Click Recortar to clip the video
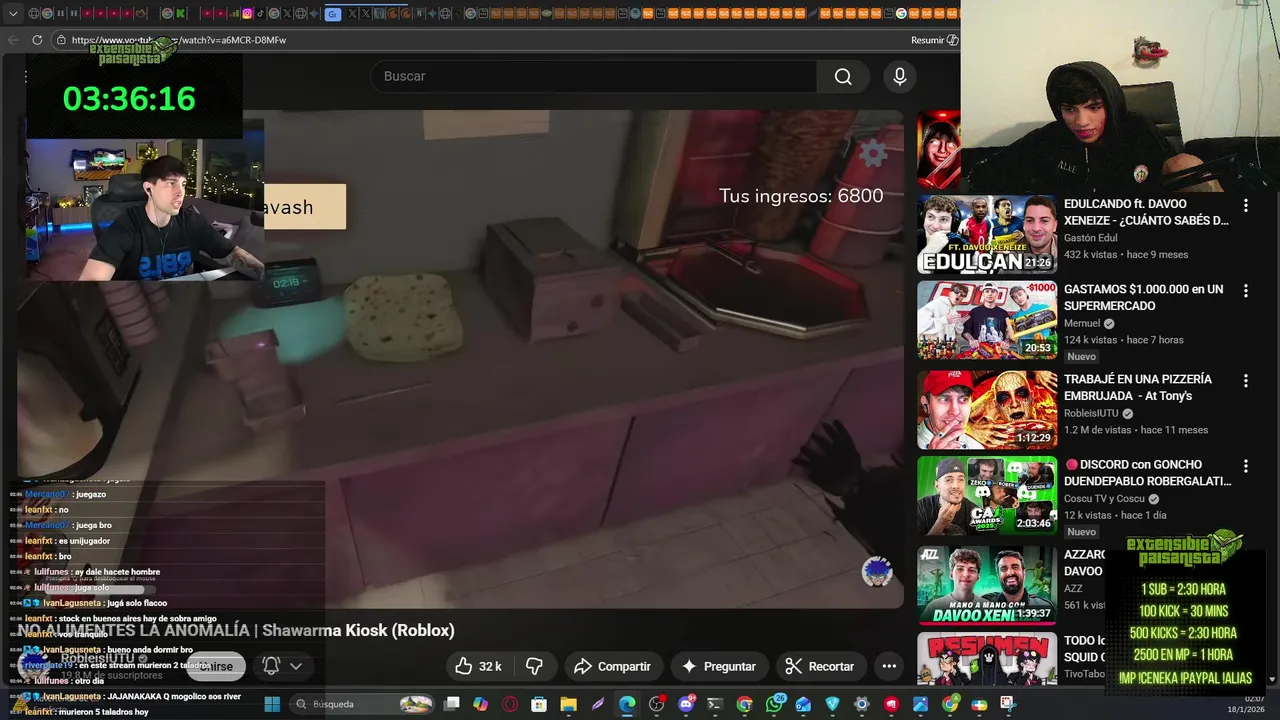 820,666
